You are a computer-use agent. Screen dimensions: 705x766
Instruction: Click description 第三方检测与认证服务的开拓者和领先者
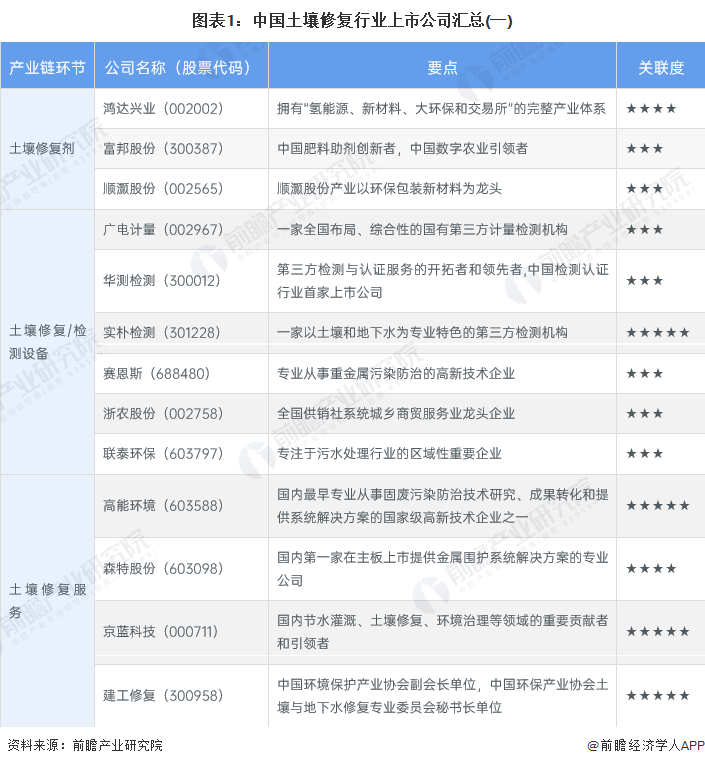pyautogui.click(x=443, y=281)
